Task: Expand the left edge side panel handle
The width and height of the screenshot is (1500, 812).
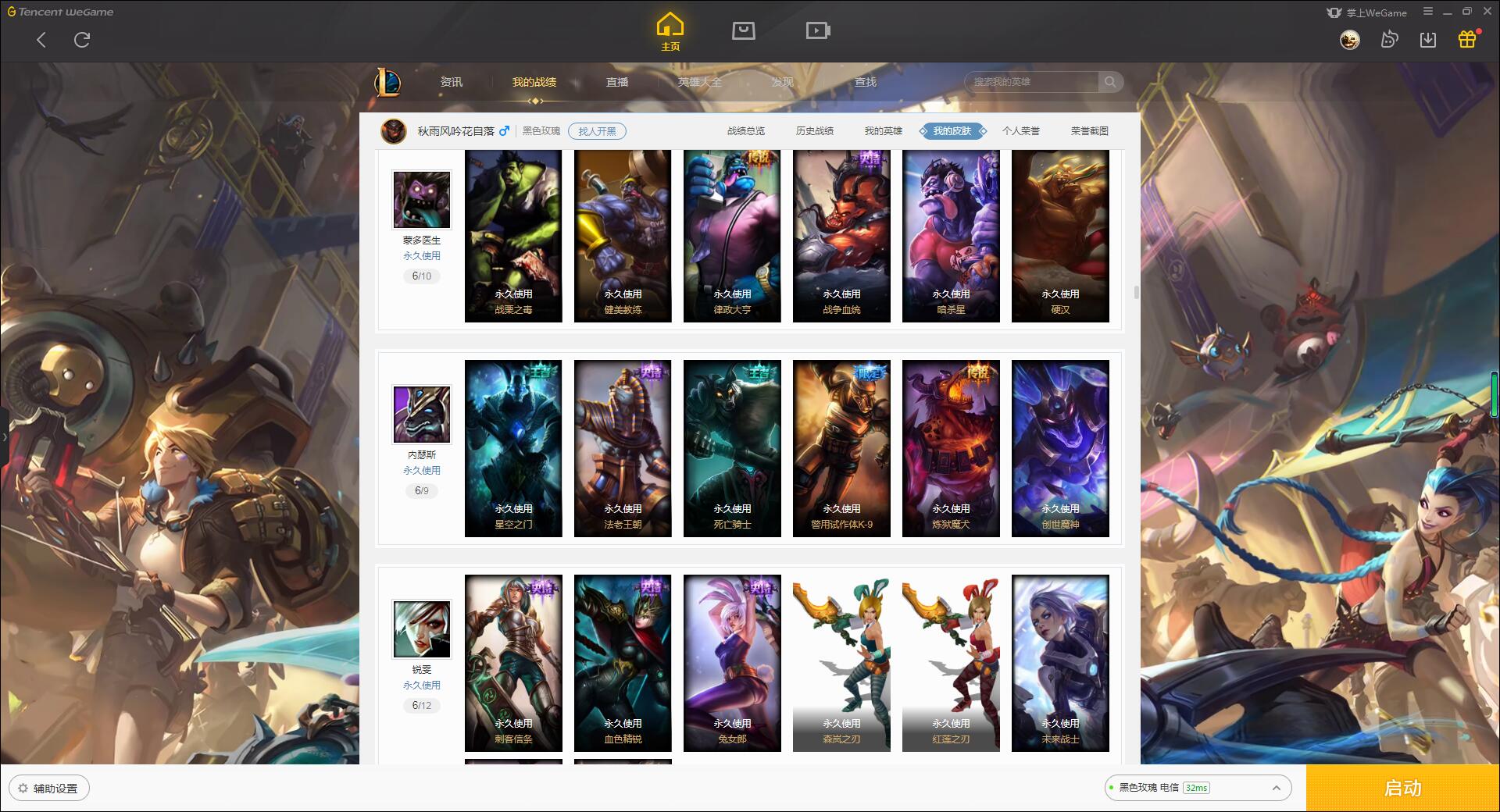Action: pyautogui.click(x=4, y=437)
